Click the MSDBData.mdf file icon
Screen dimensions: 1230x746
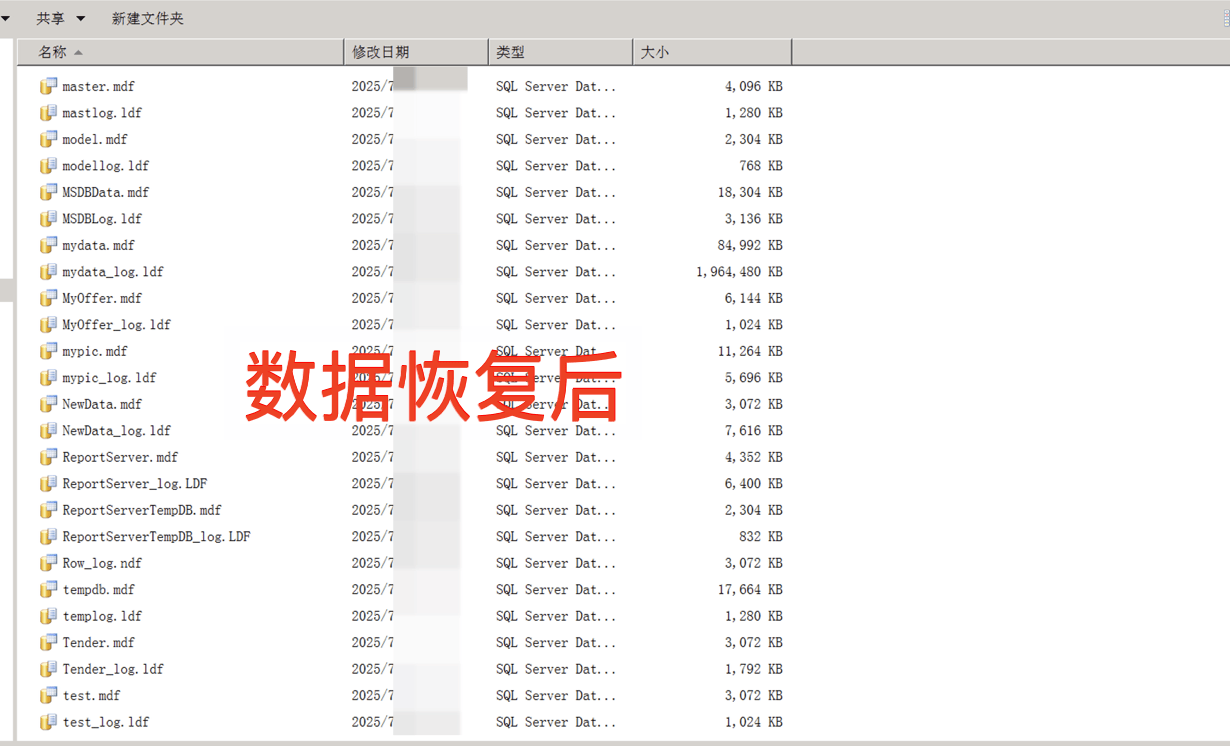(x=48, y=192)
